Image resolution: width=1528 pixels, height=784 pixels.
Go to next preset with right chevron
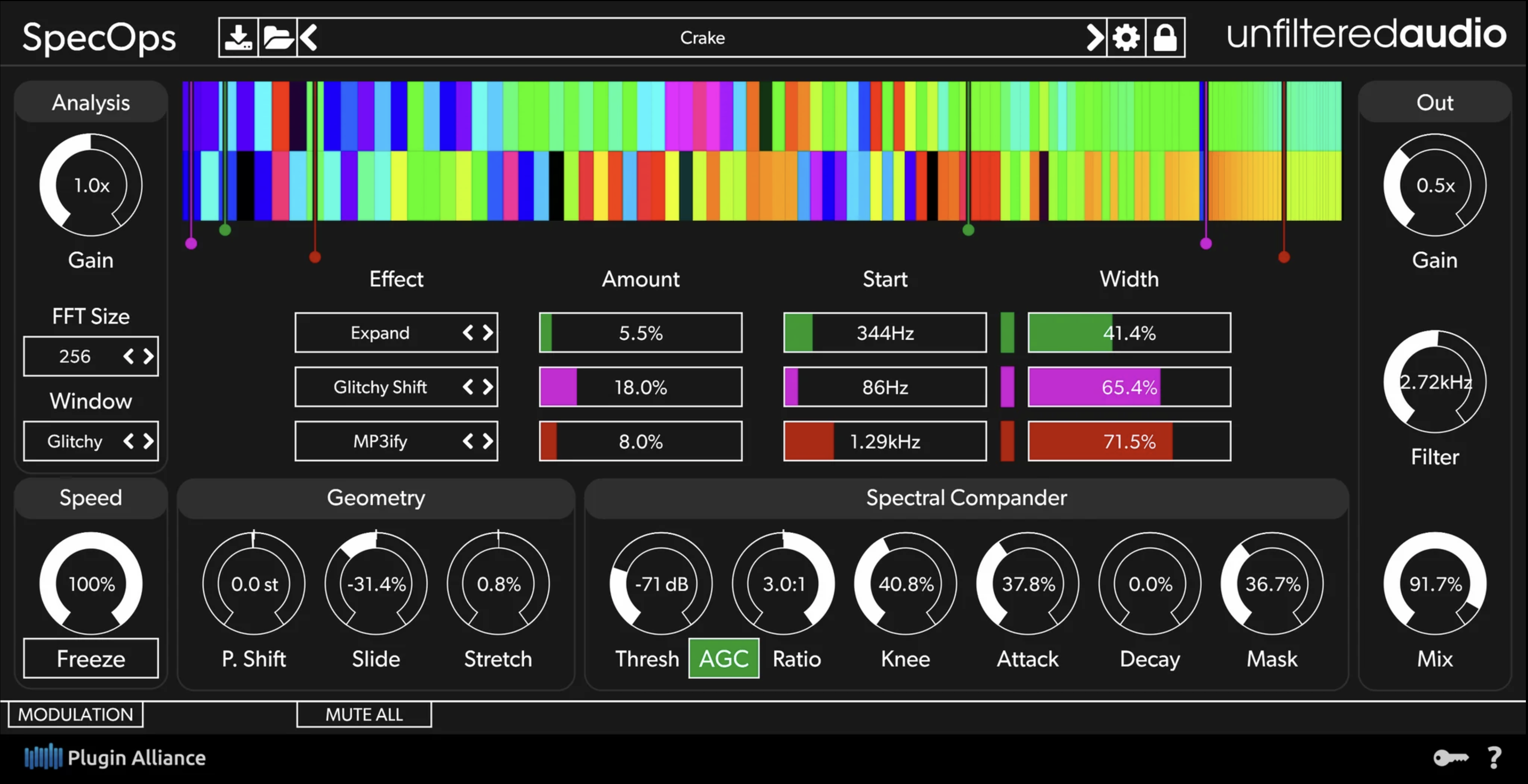[x=1095, y=37]
